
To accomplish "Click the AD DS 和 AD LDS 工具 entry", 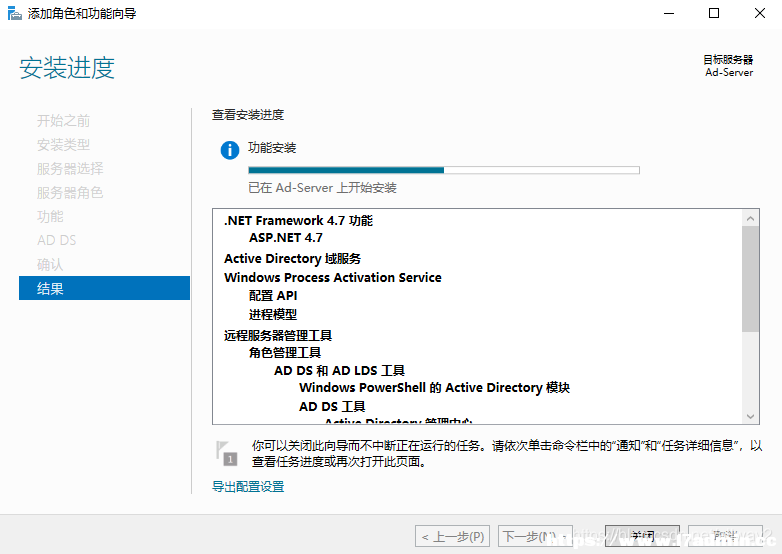I will [339, 370].
